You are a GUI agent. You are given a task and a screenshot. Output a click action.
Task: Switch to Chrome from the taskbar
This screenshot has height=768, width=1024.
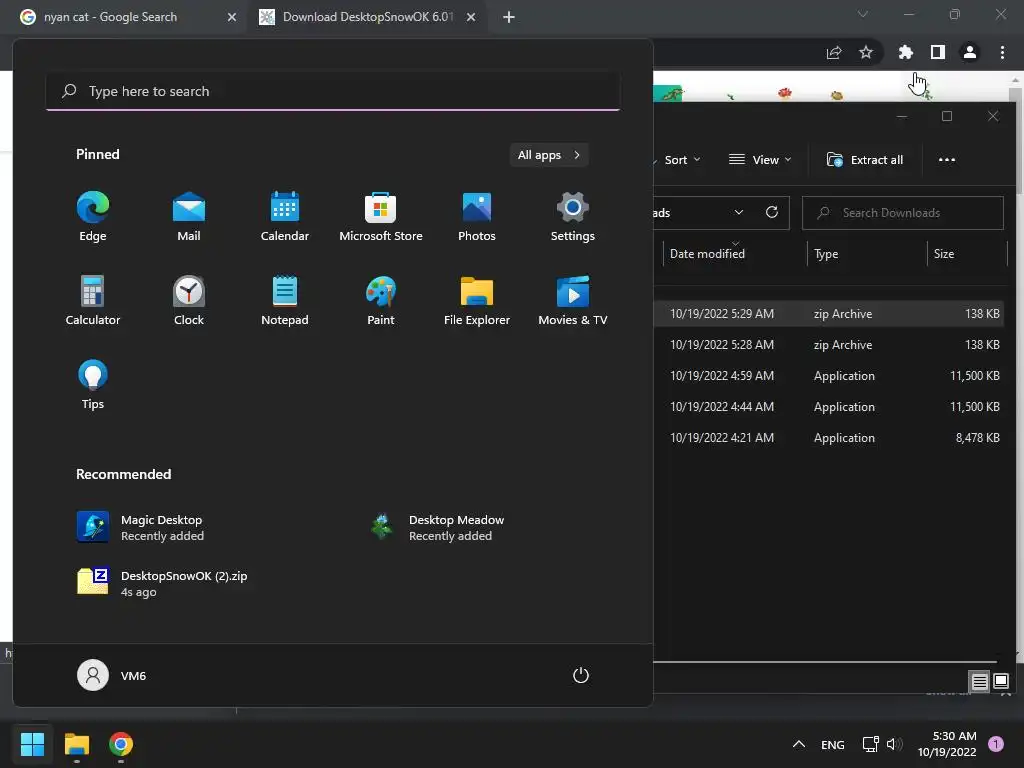click(121, 744)
